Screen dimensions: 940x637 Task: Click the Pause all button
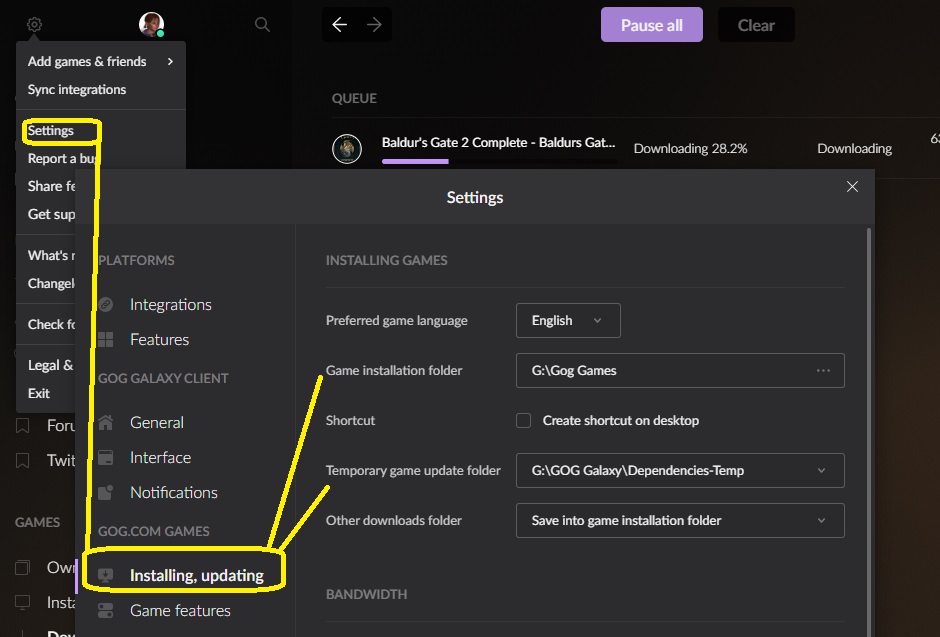652,25
